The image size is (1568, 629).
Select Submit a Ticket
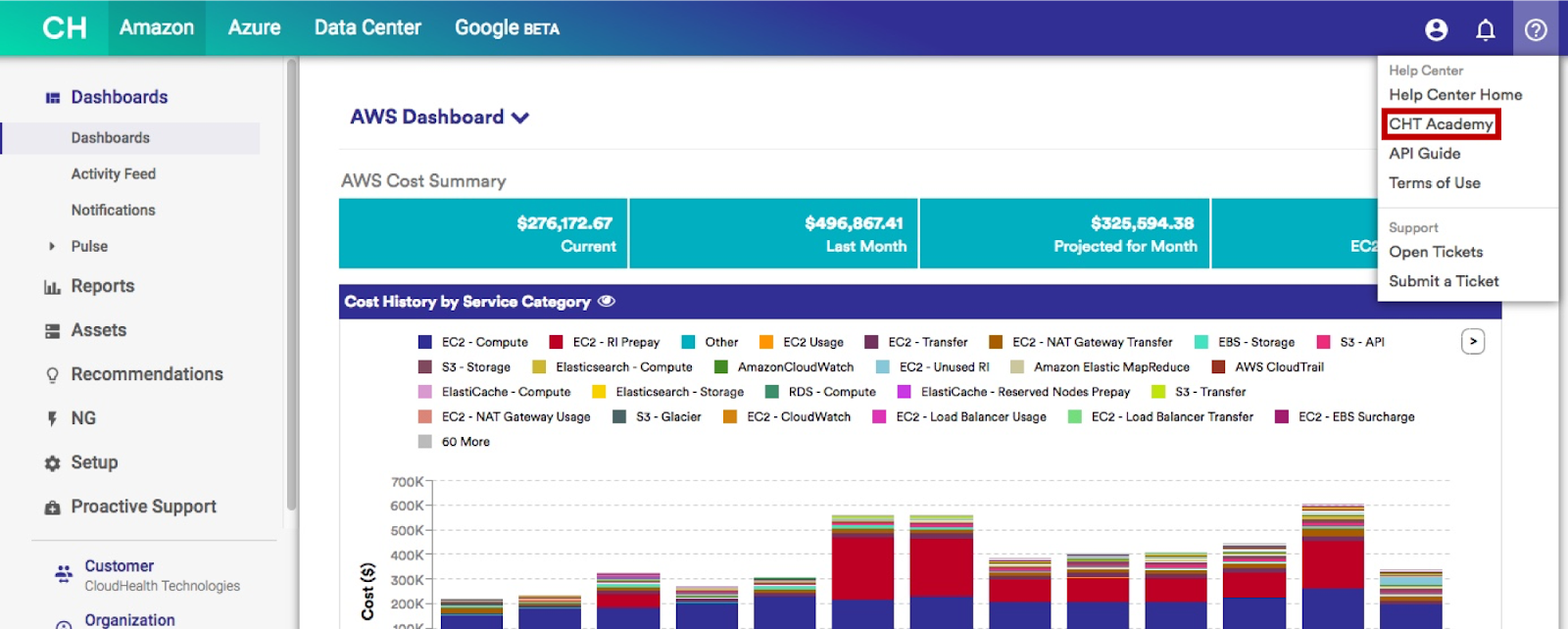[x=1444, y=281]
